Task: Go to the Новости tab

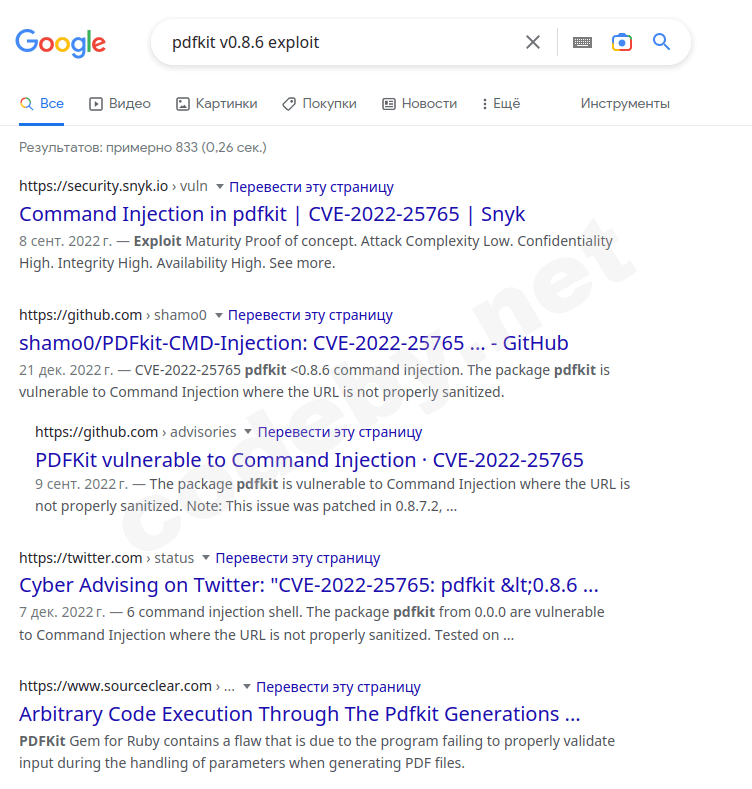Action: coord(419,103)
